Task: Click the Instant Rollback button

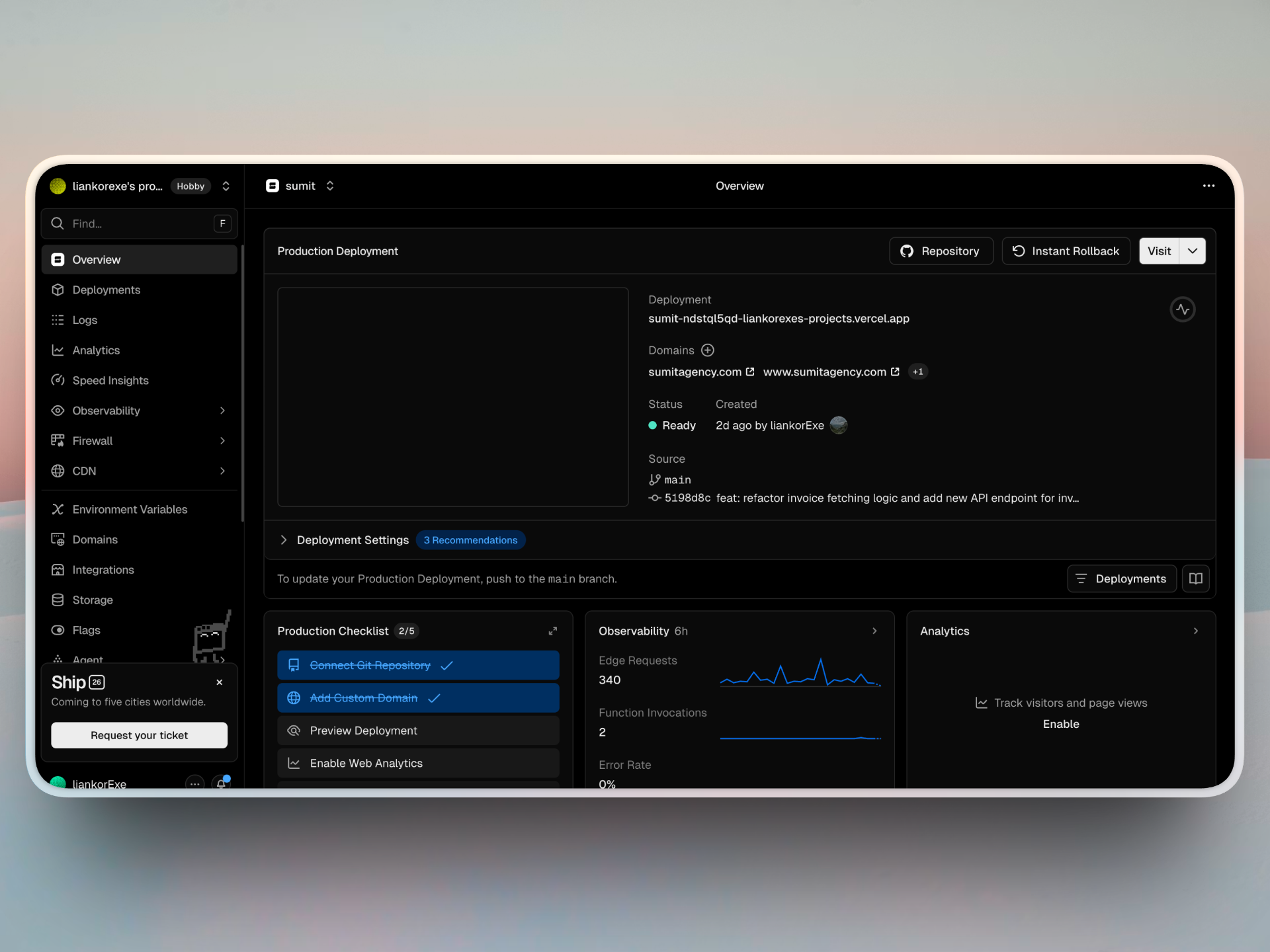Action: tap(1066, 251)
